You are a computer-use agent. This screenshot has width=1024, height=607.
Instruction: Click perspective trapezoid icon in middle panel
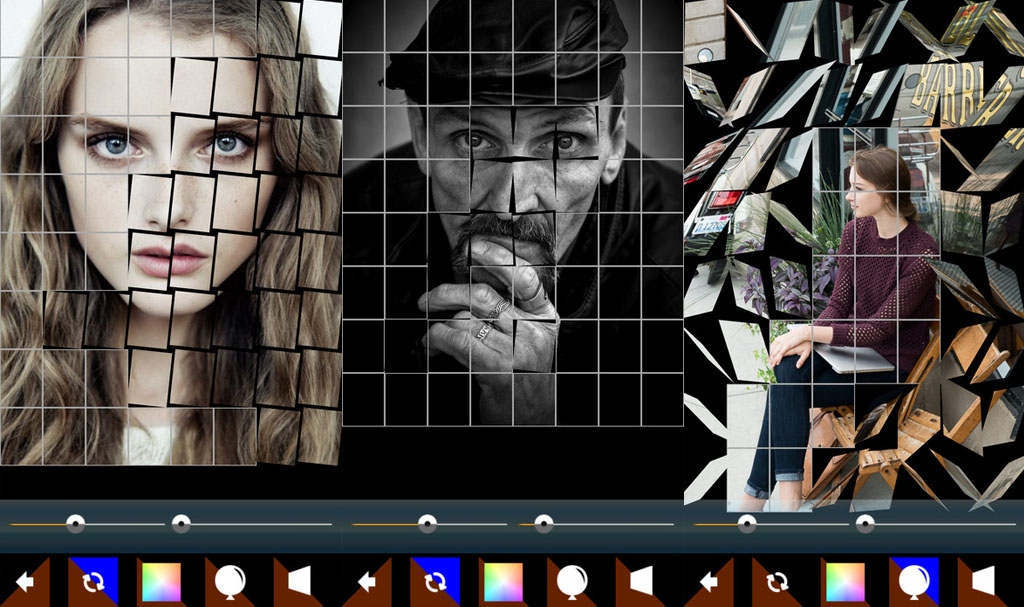click(640, 581)
